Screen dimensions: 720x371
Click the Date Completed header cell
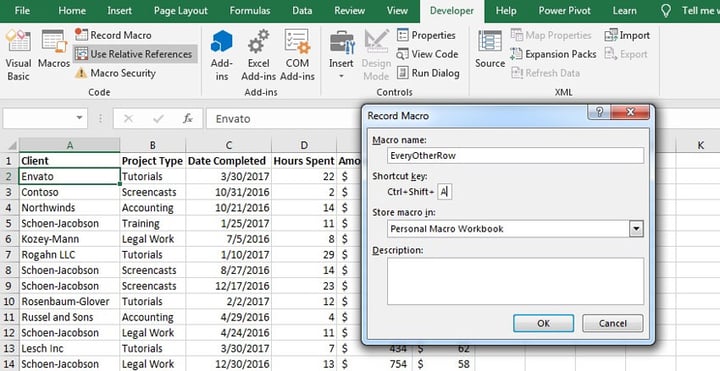[x=229, y=161]
